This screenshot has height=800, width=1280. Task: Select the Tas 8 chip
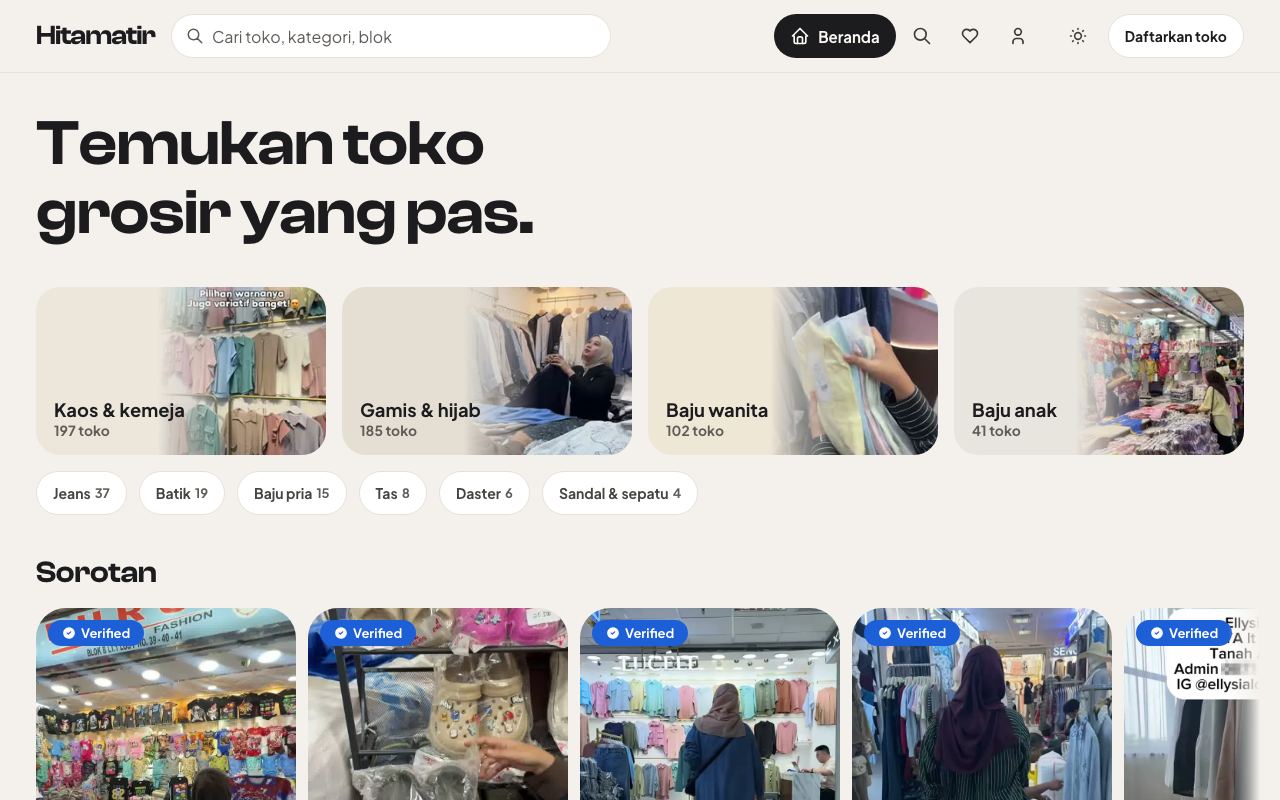tap(392, 493)
